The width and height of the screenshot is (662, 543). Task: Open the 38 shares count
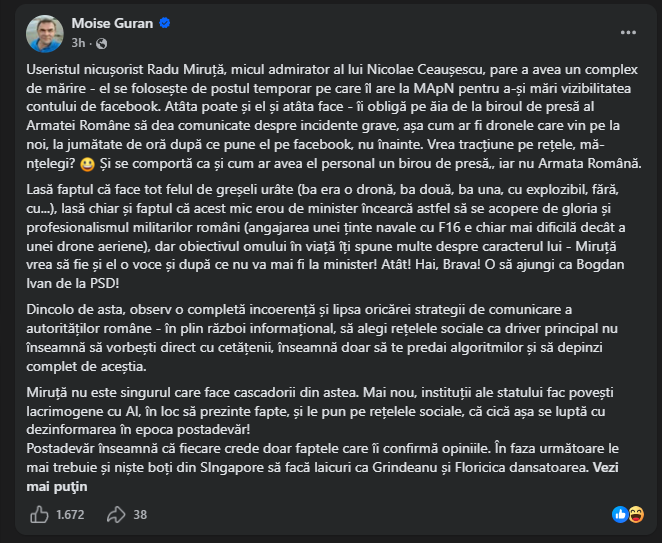(140, 515)
